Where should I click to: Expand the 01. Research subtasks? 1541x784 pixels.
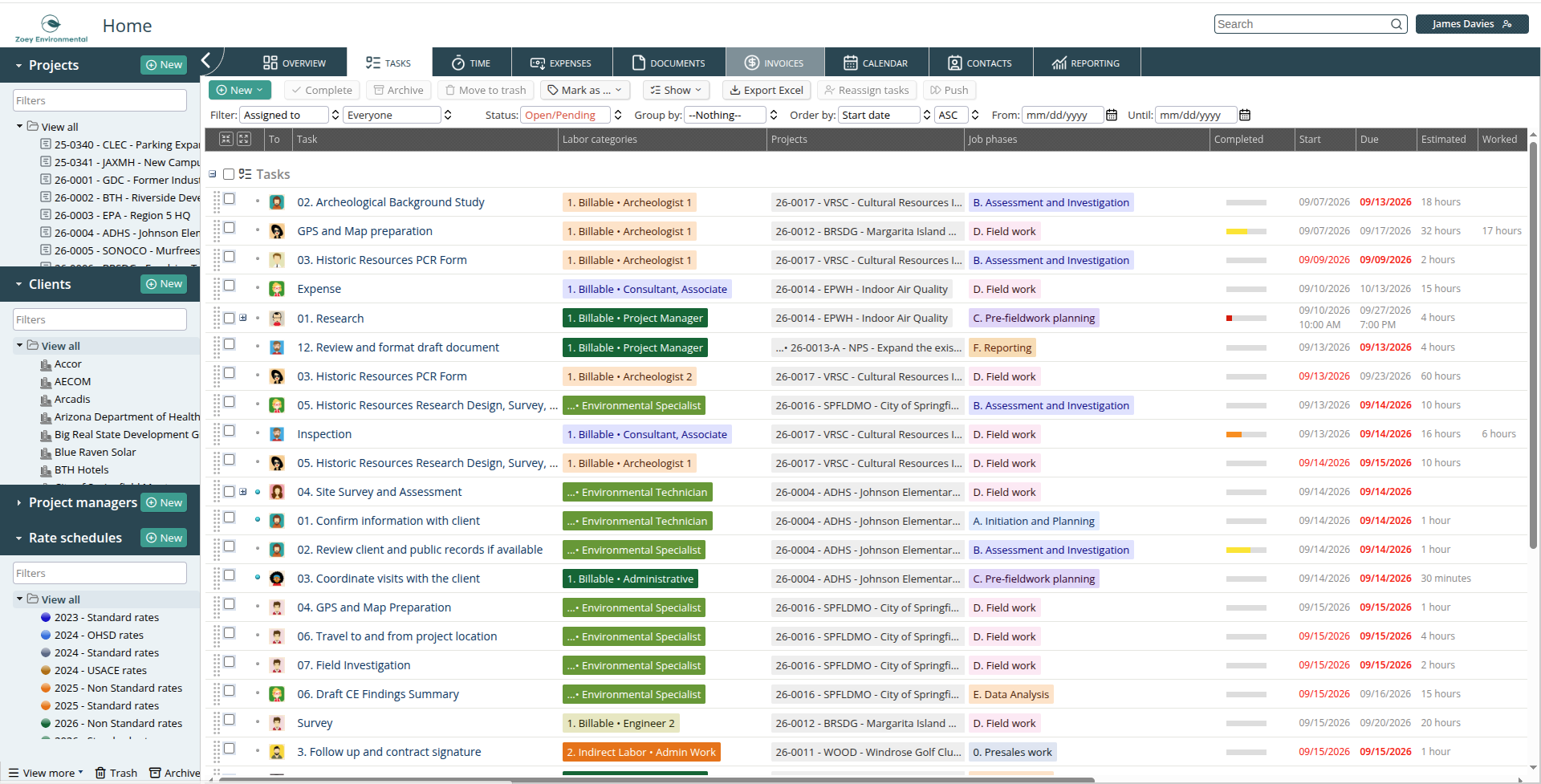[243, 318]
